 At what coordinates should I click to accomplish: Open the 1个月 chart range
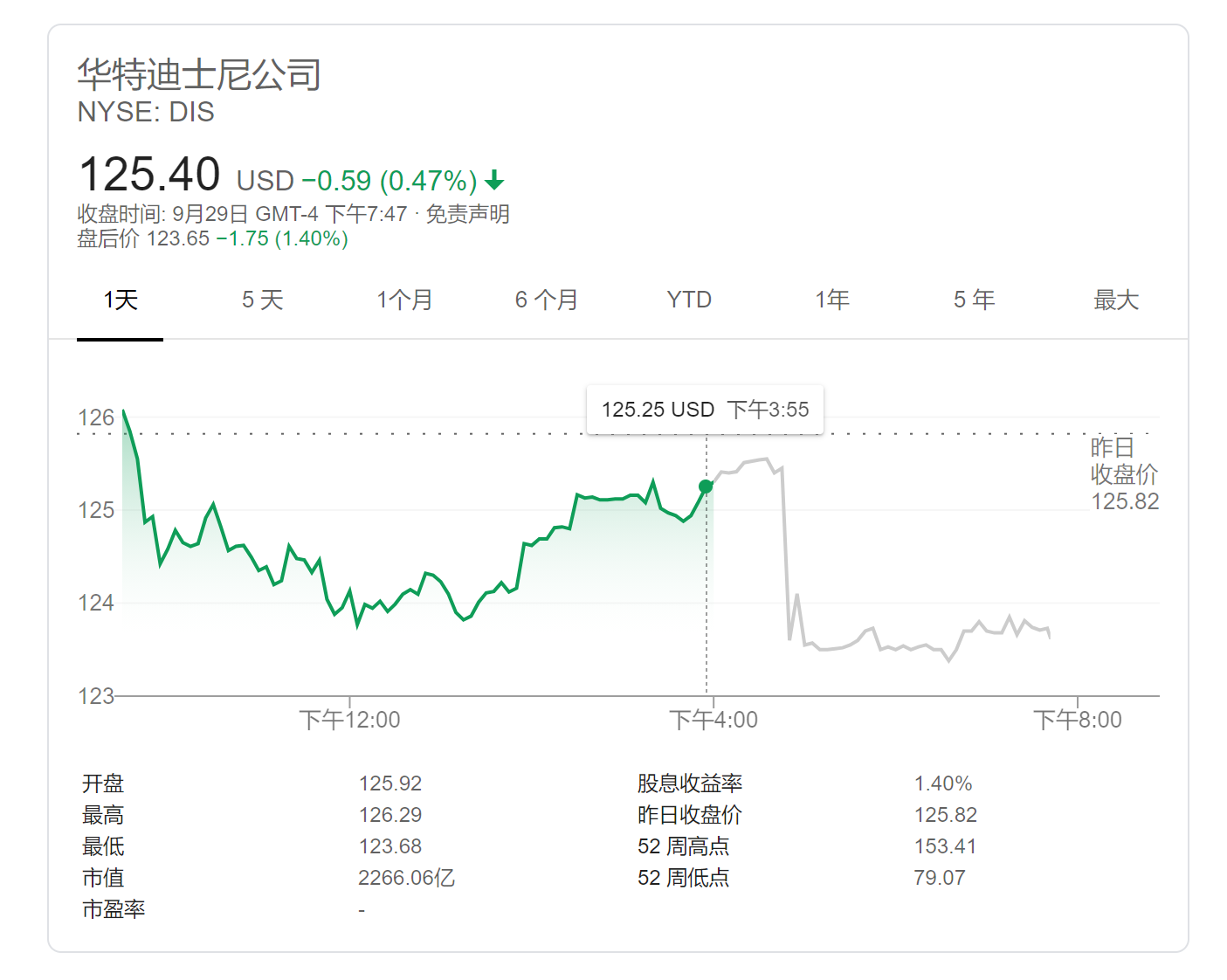tap(404, 300)
